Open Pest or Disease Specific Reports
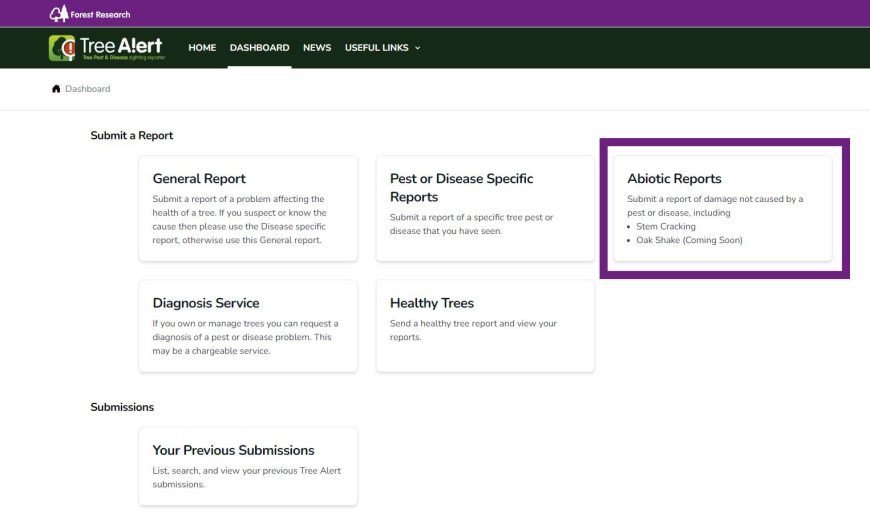The image size is (870, 529). coord(485,208)
